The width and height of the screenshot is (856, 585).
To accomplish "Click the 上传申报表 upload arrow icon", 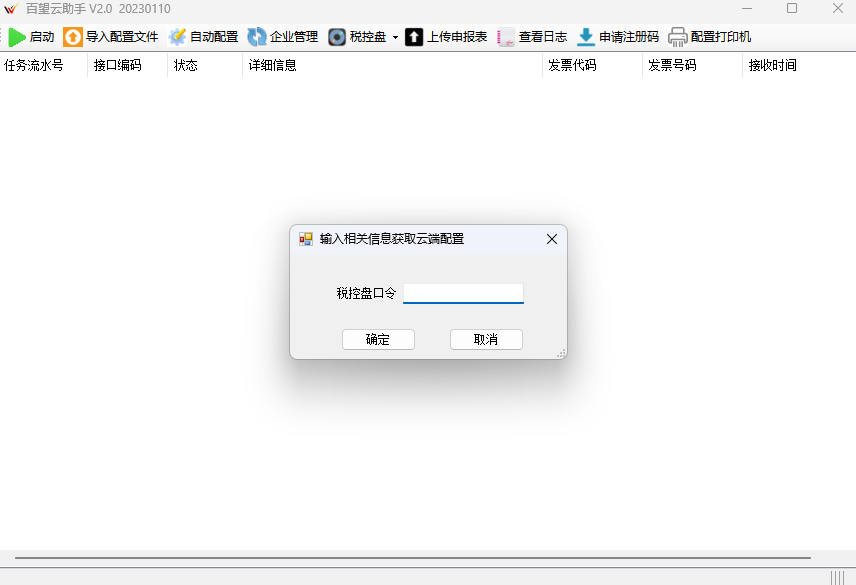I will coord(414,37).
